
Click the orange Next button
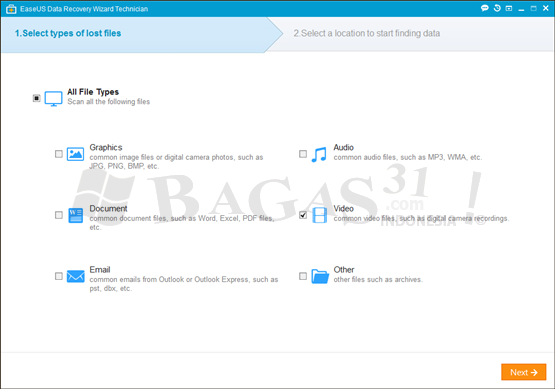(523, 372)
